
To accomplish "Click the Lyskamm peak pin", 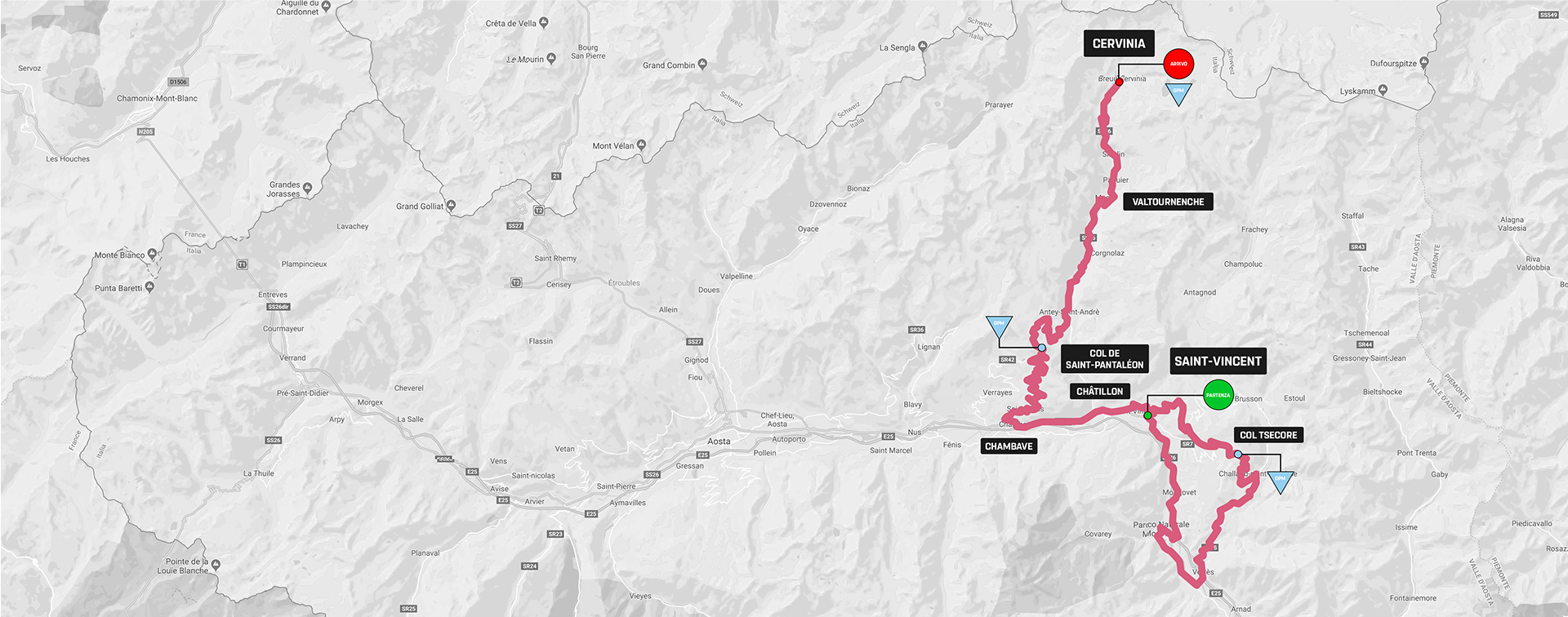I will coord(1383,90).
